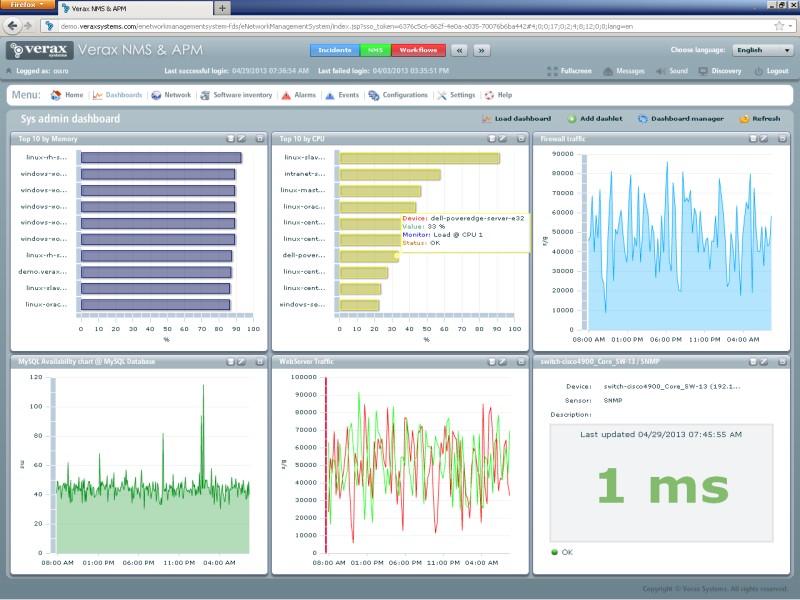
Task: Select the Verax NMS & APM browser tab
Action: coord(135,8)
